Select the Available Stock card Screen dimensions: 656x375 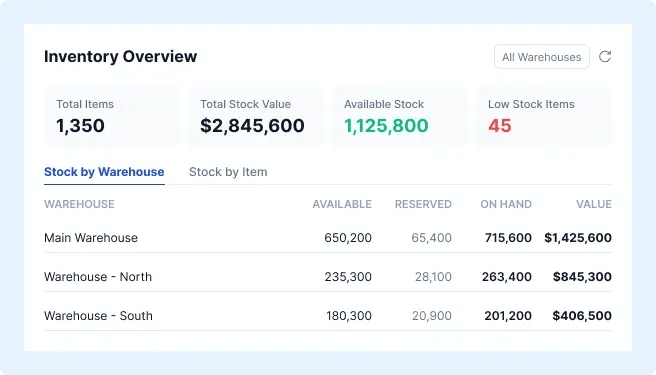pos(400,117)
